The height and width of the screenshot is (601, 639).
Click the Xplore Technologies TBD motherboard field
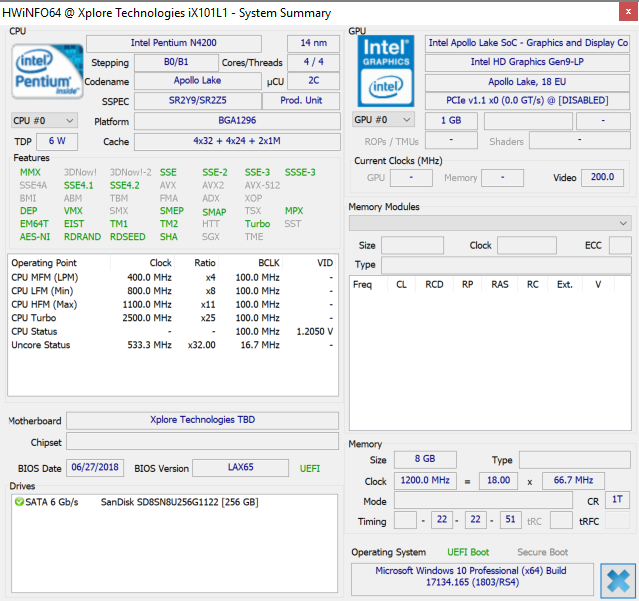click(x=201, y=421)
